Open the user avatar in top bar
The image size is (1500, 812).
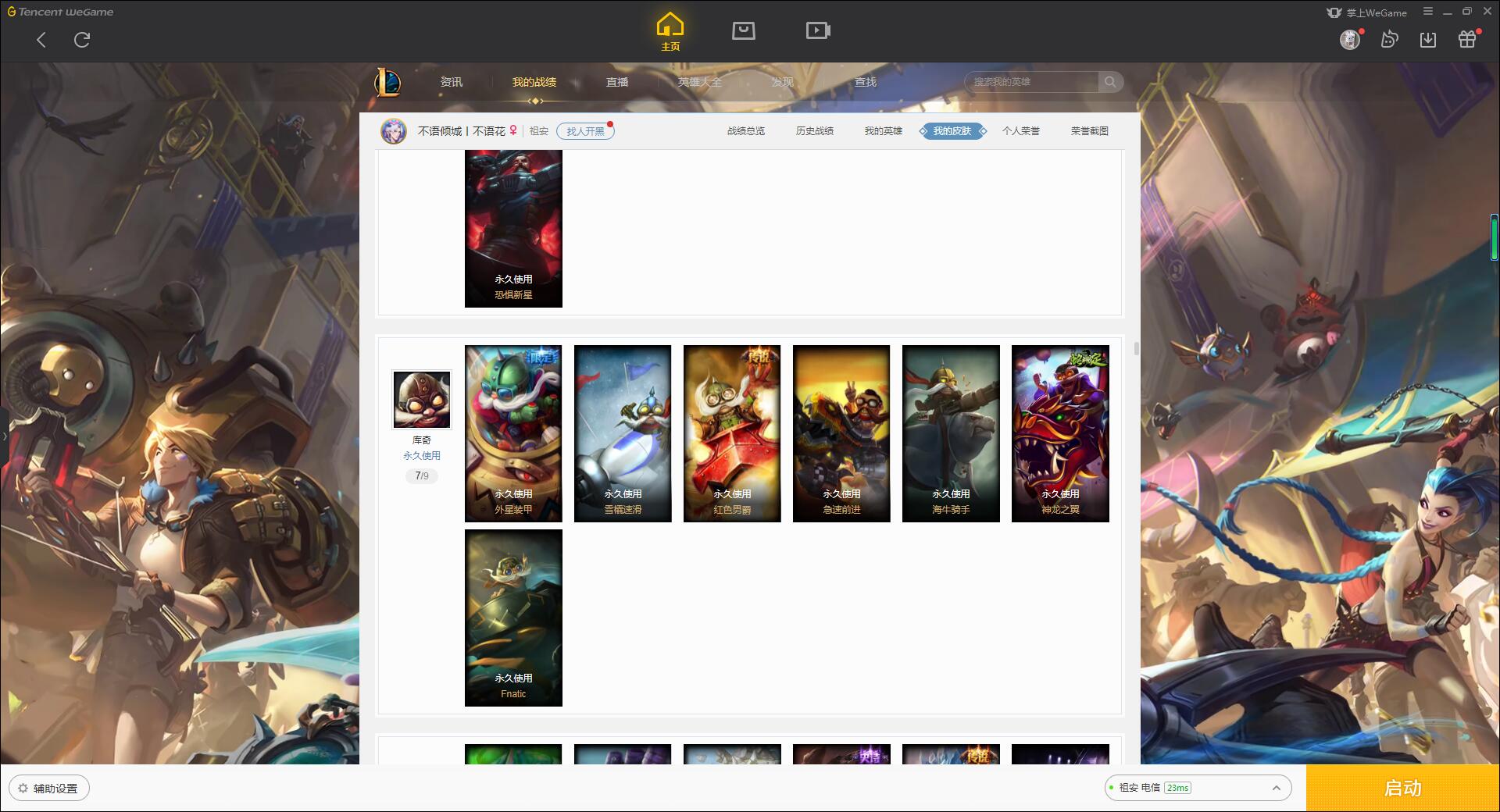point(1350,39)
